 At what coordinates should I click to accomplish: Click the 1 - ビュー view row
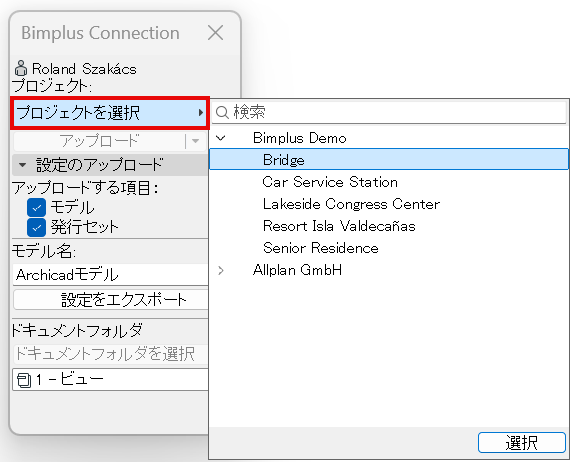coord(111,380)
